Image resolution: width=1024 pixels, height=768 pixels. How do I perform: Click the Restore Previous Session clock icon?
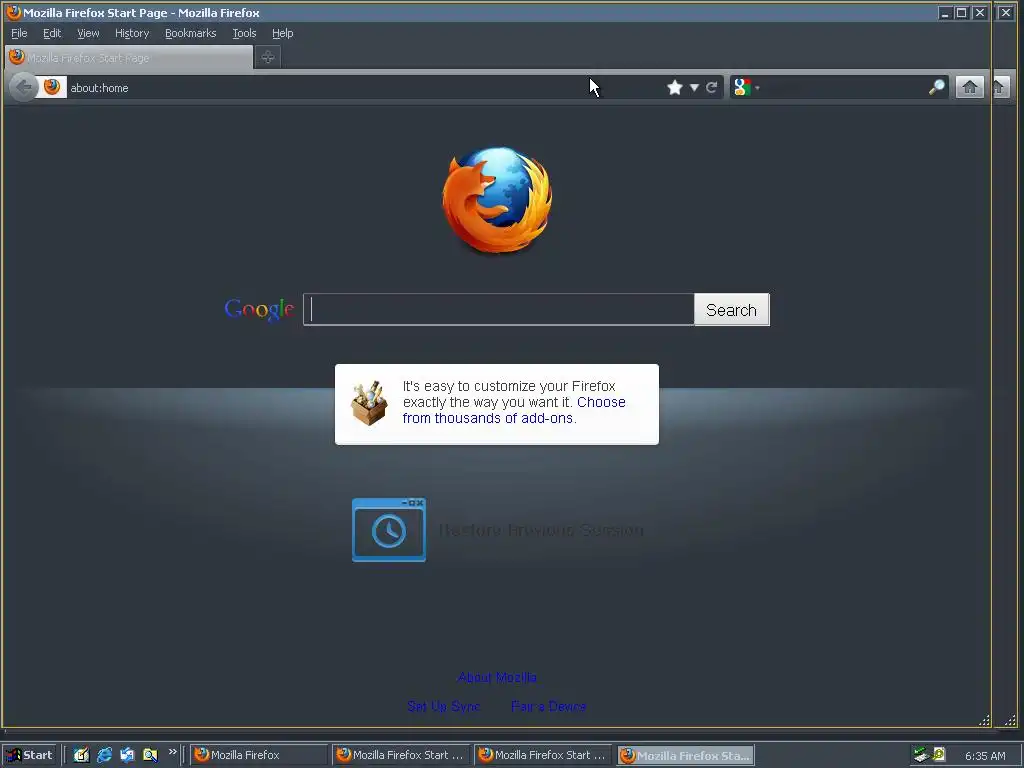click(389, 530)
